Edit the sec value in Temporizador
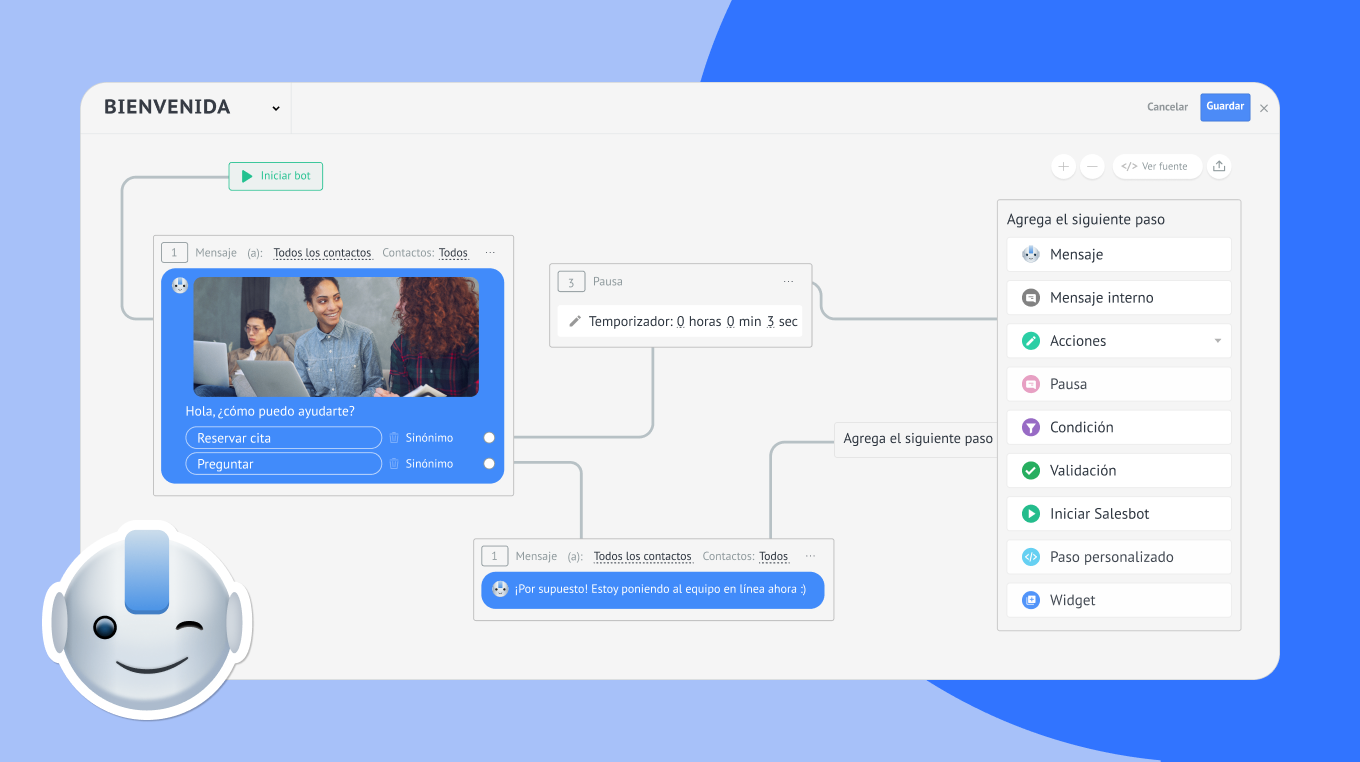 tap(771, 322)
